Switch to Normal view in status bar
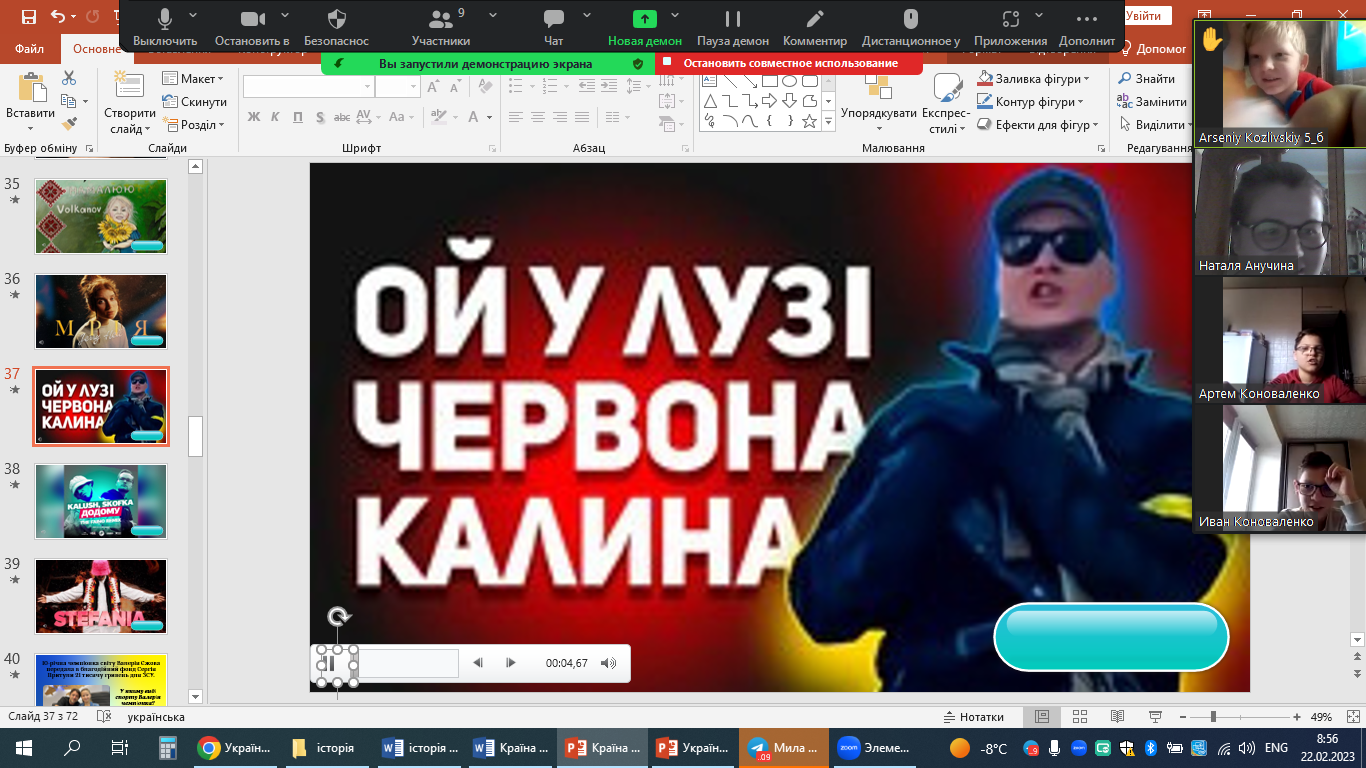The image size is (1366, 768). 1042,717
